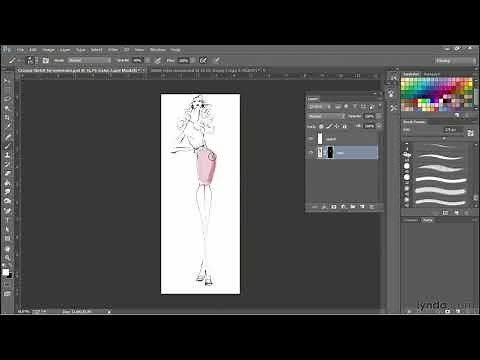This screenshot has height=360, width=480.
Task: Lock transparent pixels of the layer
Action: coord(321,126)
